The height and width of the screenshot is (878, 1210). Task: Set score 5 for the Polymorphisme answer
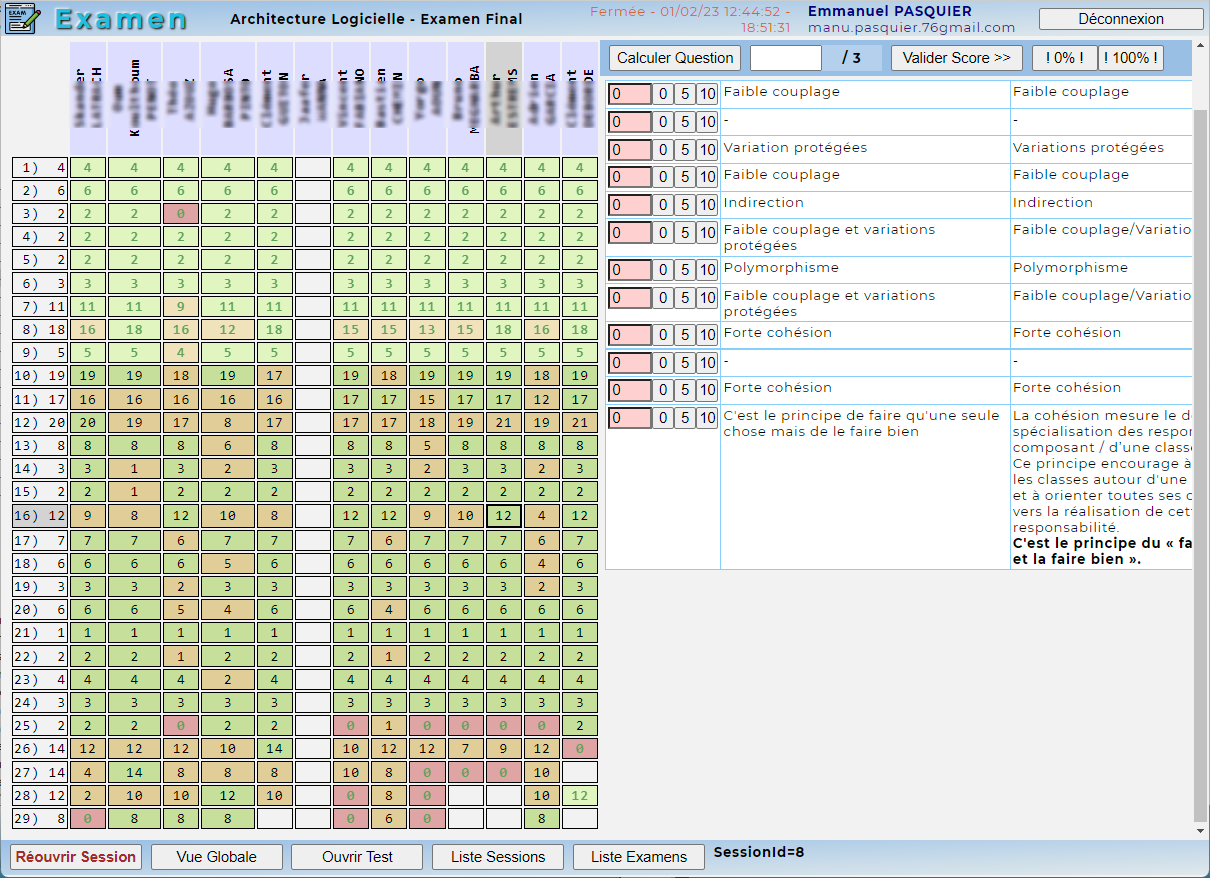(x=685, y=270)
